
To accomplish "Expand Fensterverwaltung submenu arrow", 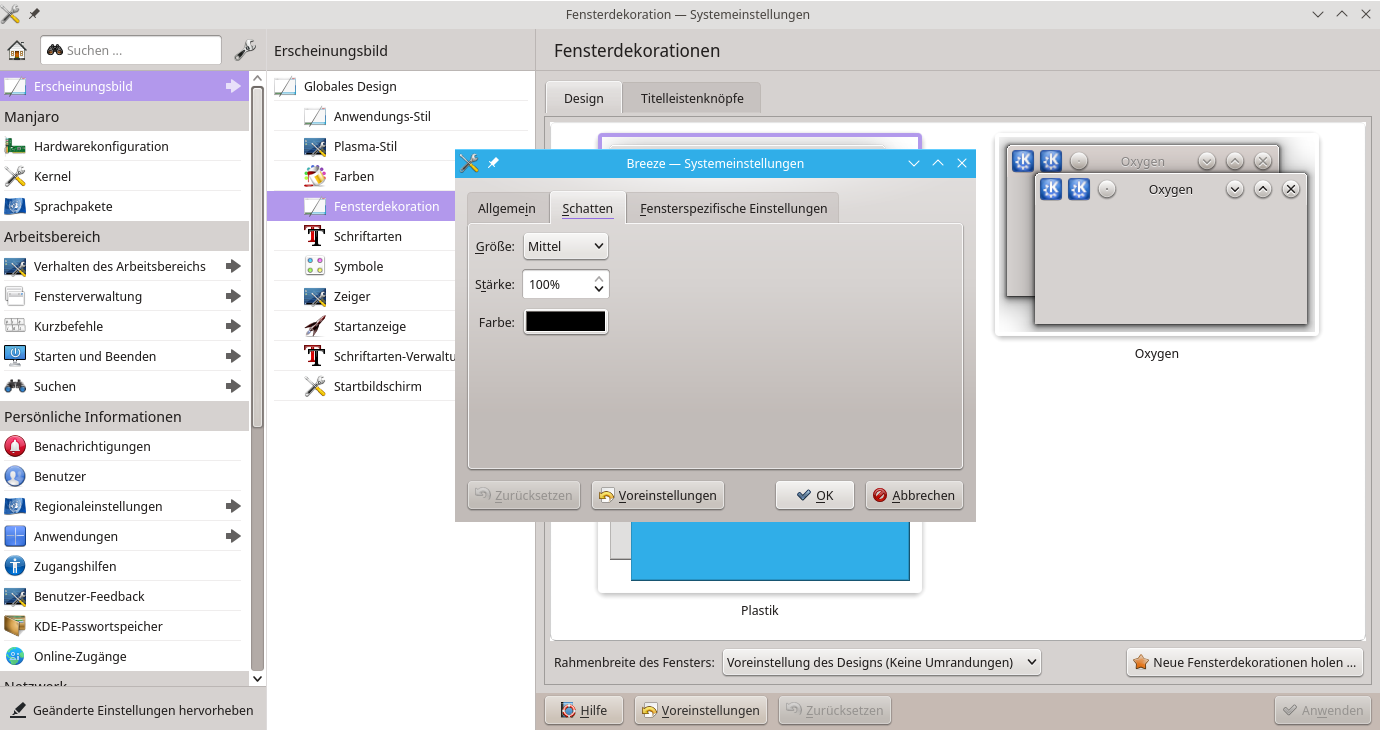I will (x=233, y=296).
